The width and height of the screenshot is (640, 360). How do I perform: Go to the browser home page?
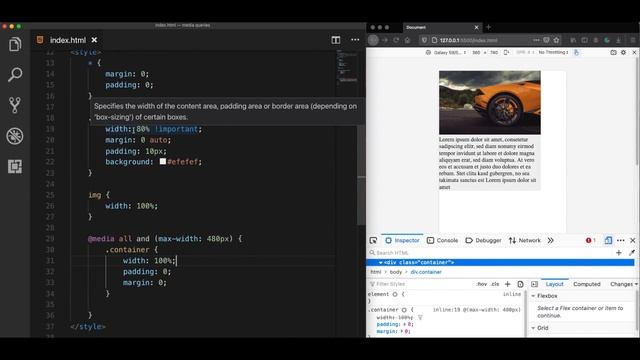click(x=407, y=40)
